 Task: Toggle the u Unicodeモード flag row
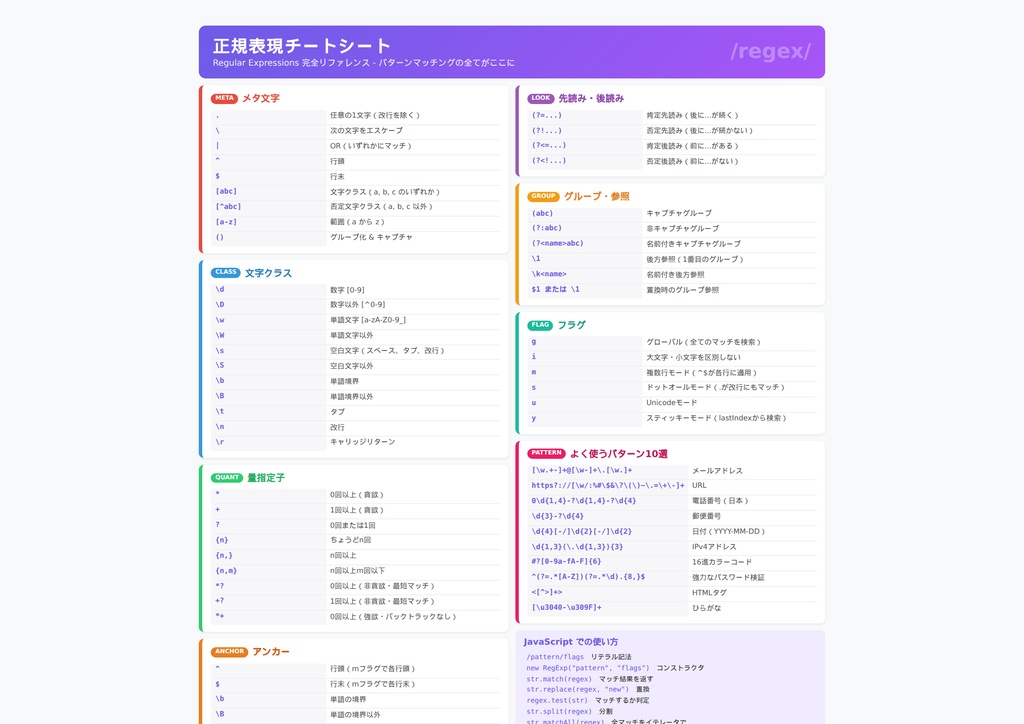(670, 402)
